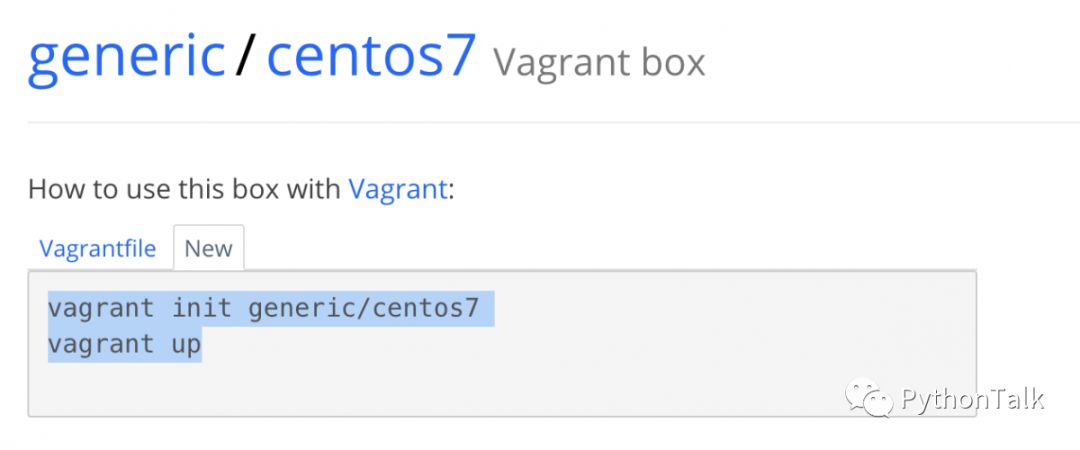Screen dimensions: 1080x450
Task: Click the colon after the Vagrant link
Action: (x=451, y=190)
